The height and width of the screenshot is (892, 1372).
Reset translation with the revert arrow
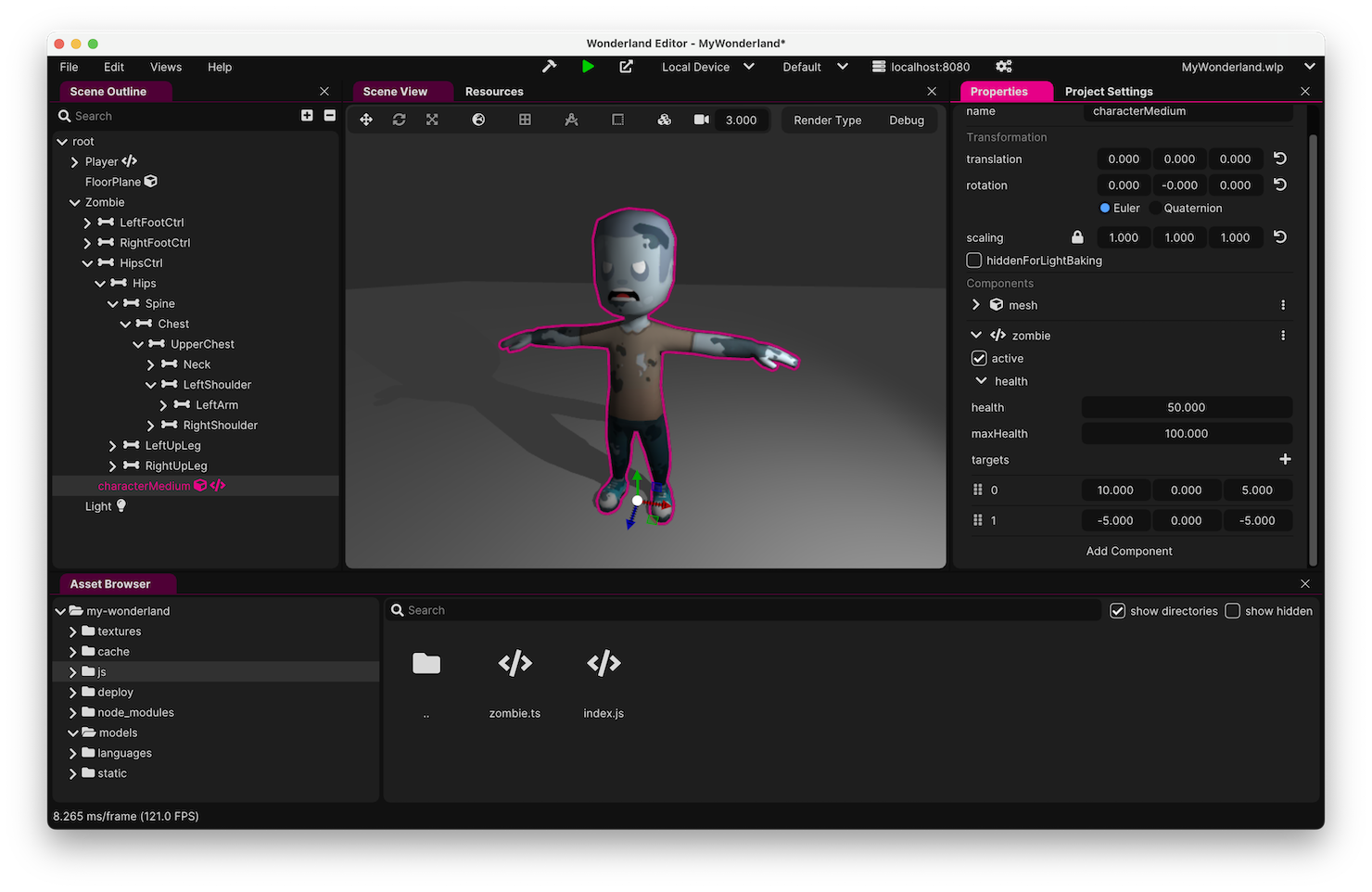(x=1280, y=159)
